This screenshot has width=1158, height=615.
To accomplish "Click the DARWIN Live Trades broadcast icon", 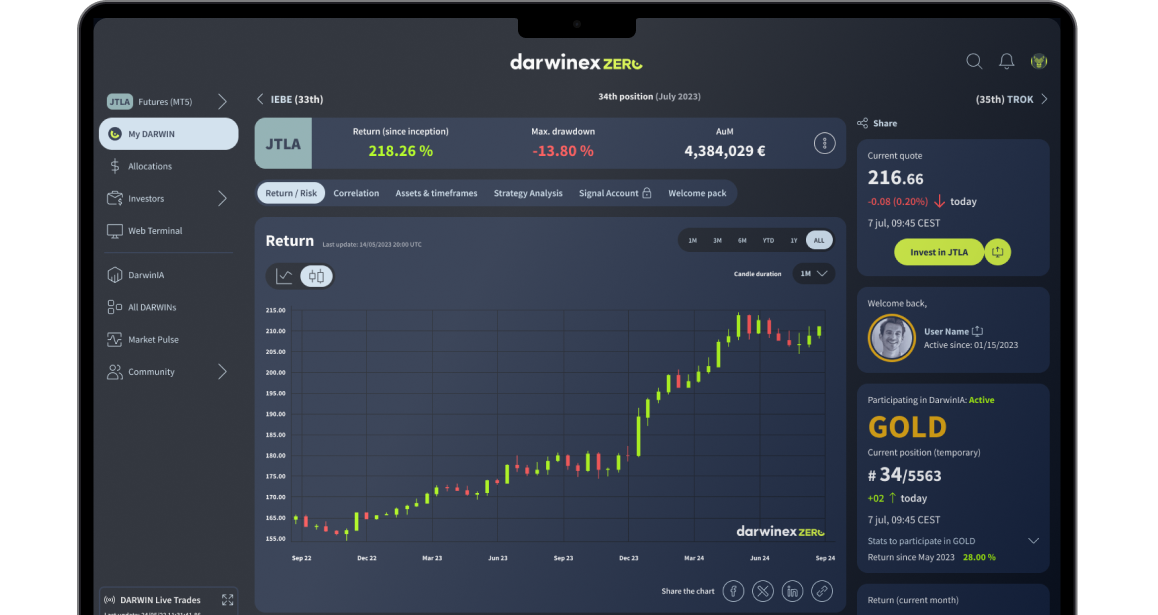I will 109,600.
